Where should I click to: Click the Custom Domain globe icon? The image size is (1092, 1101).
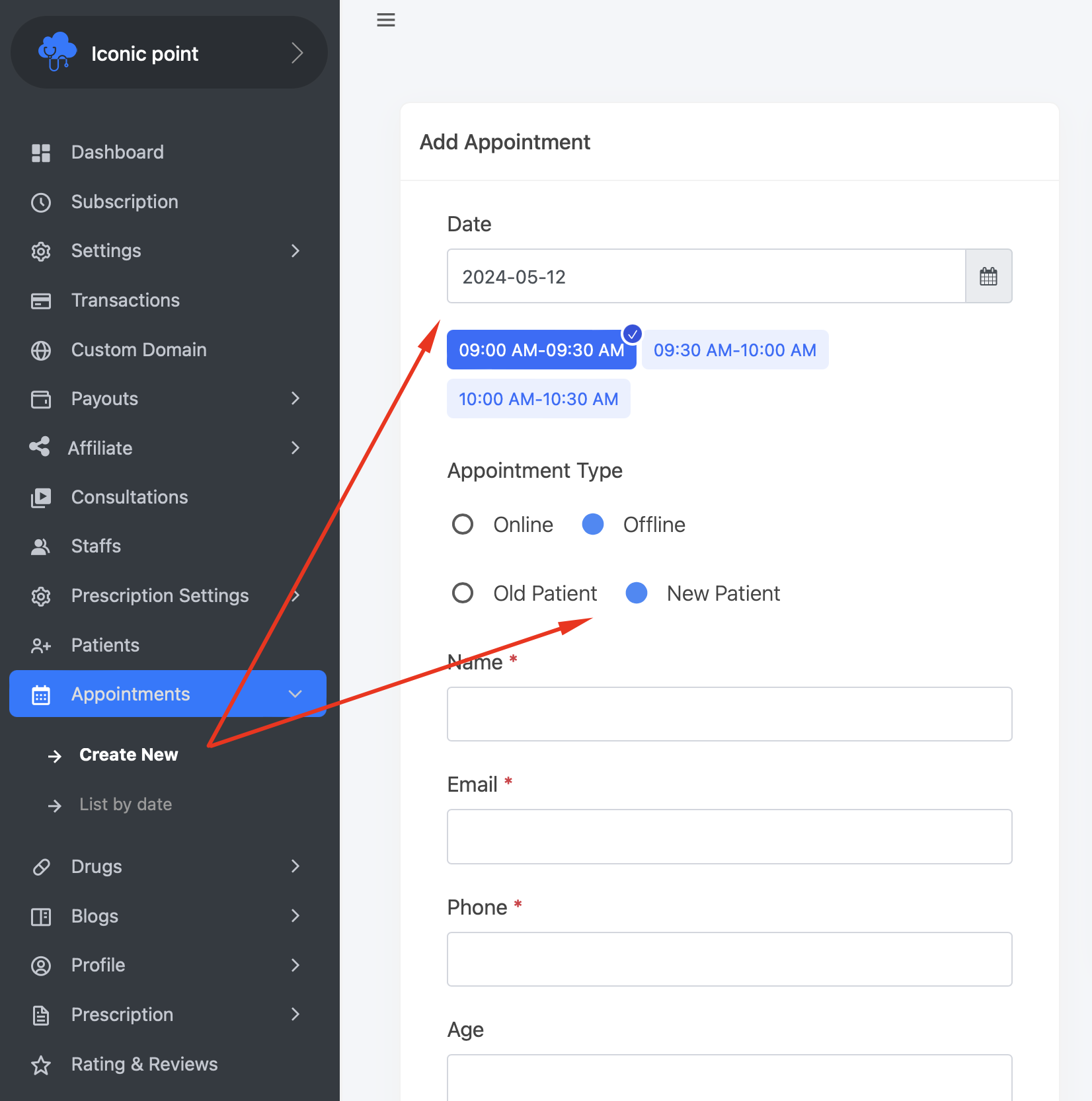point(41,350)
